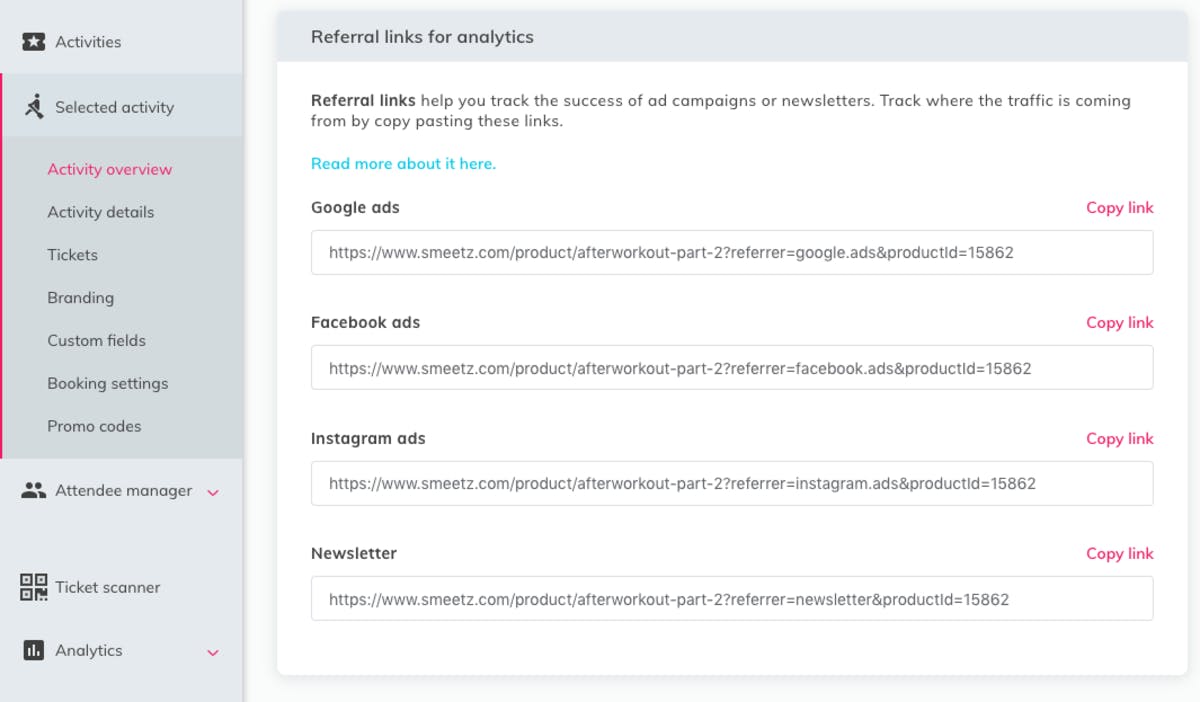Image resolution: width=1200 pixels, height=702 pixels.
Task: Open the Tickets section
Action: pyautogui.click(x=73, y=255)
